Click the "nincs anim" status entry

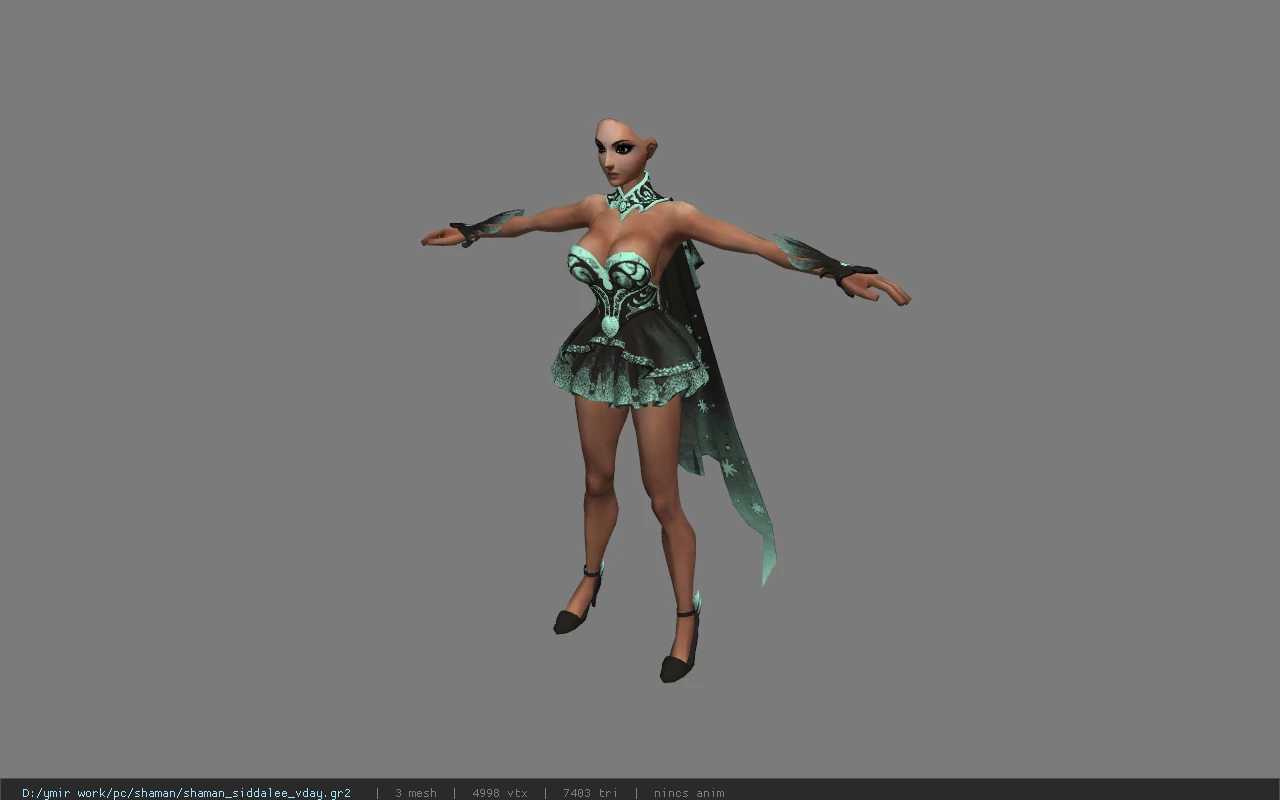point(689,793)
